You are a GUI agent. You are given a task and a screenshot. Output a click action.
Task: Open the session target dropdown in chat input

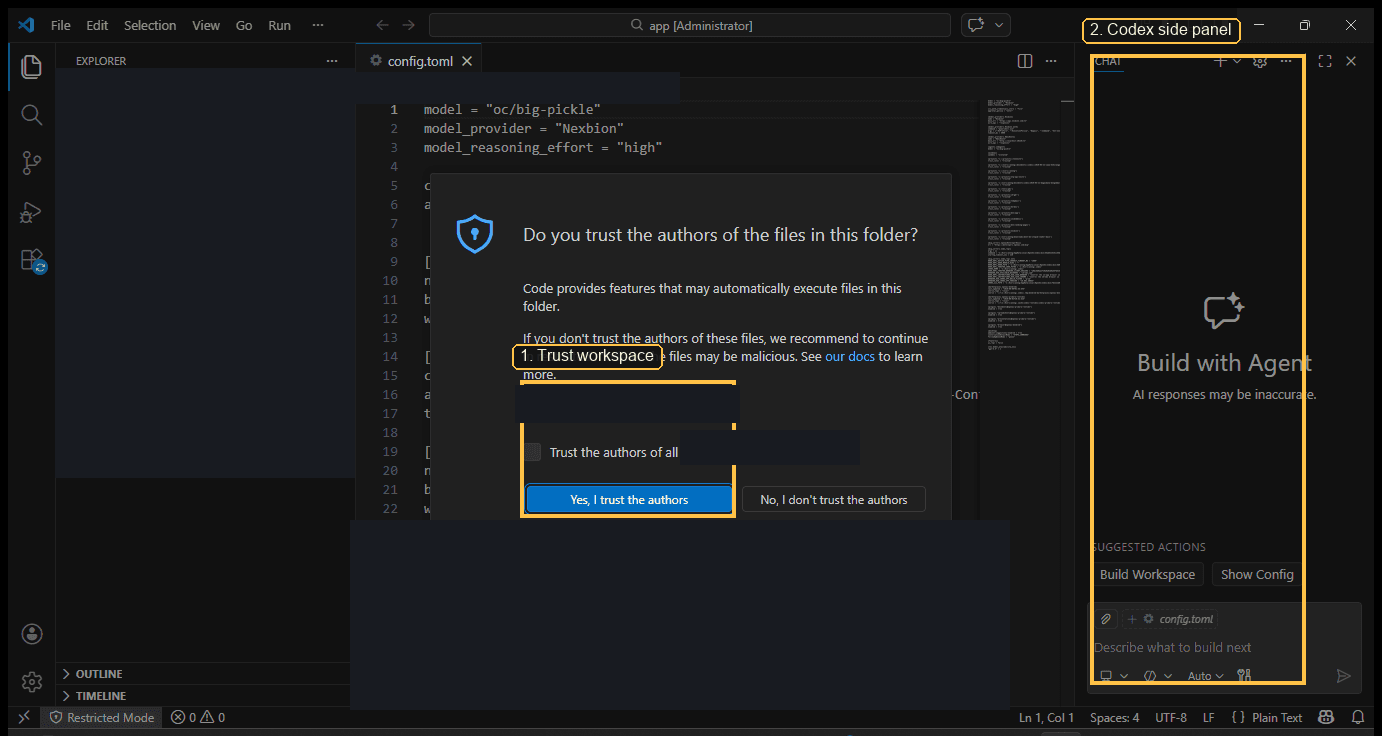click(1114, 676)
